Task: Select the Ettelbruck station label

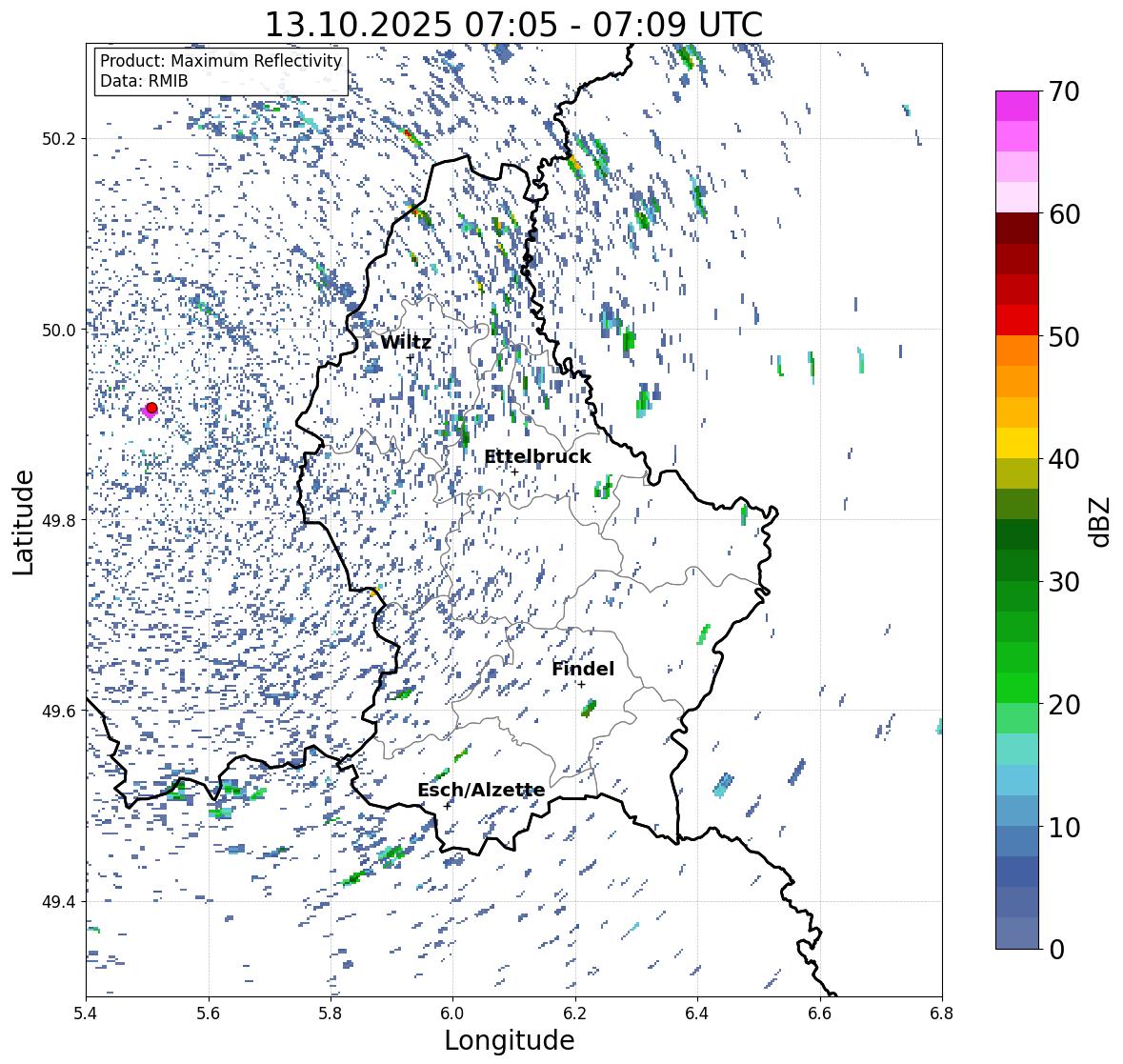Action: [x=537, y=457]
